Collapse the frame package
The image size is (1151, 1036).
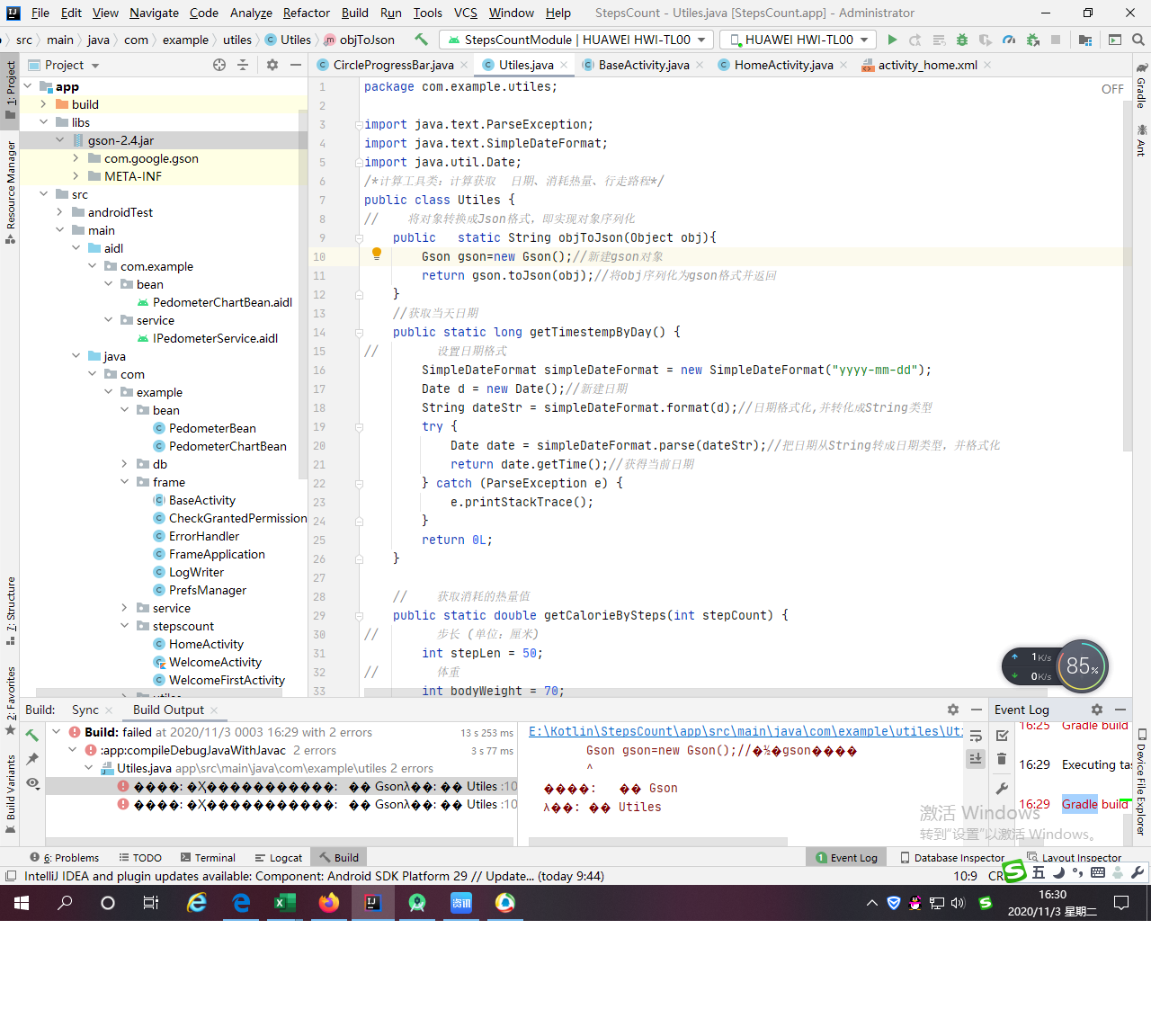click(124, 482)
